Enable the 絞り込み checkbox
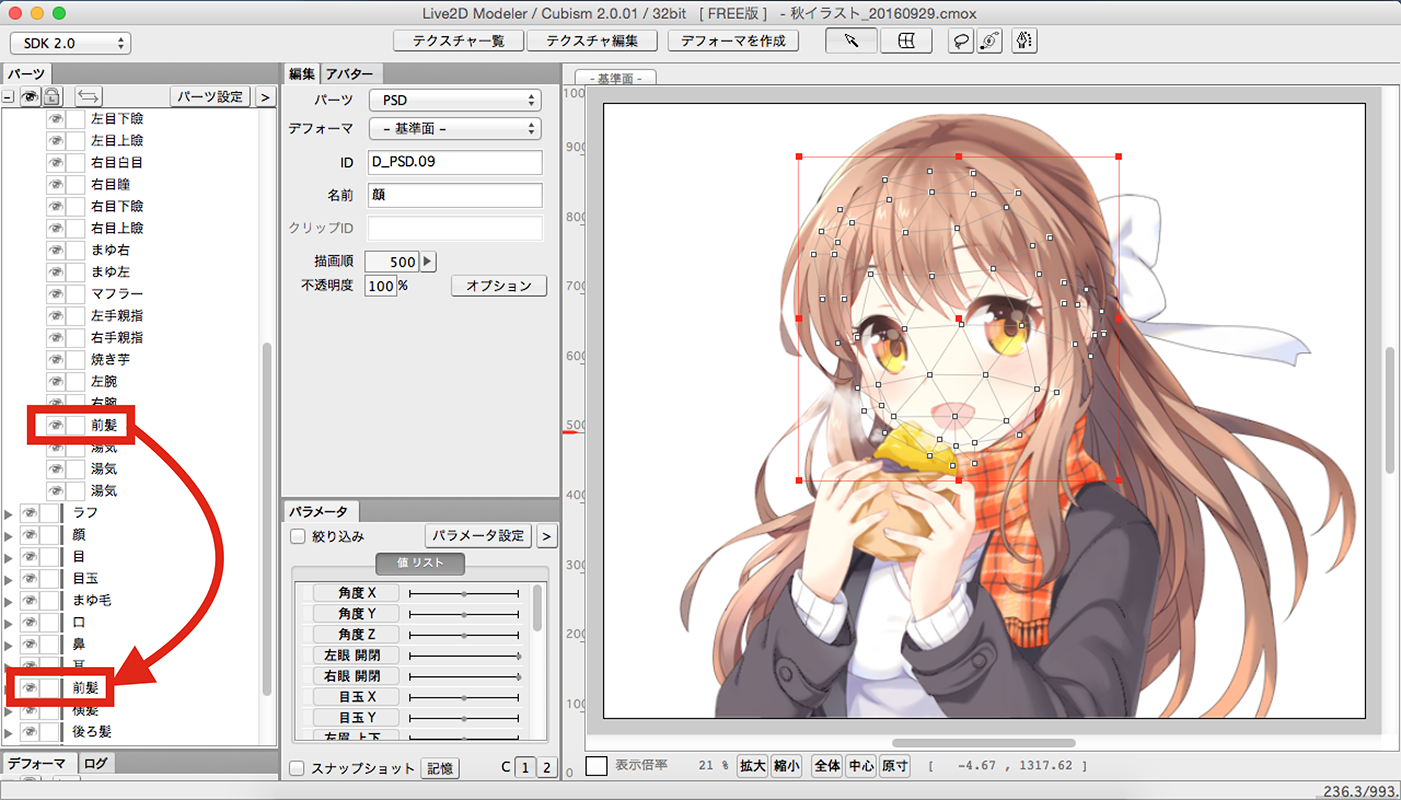Image resolution: width=1401 pixels, height=800 pixels. click(x=297, y=536)
